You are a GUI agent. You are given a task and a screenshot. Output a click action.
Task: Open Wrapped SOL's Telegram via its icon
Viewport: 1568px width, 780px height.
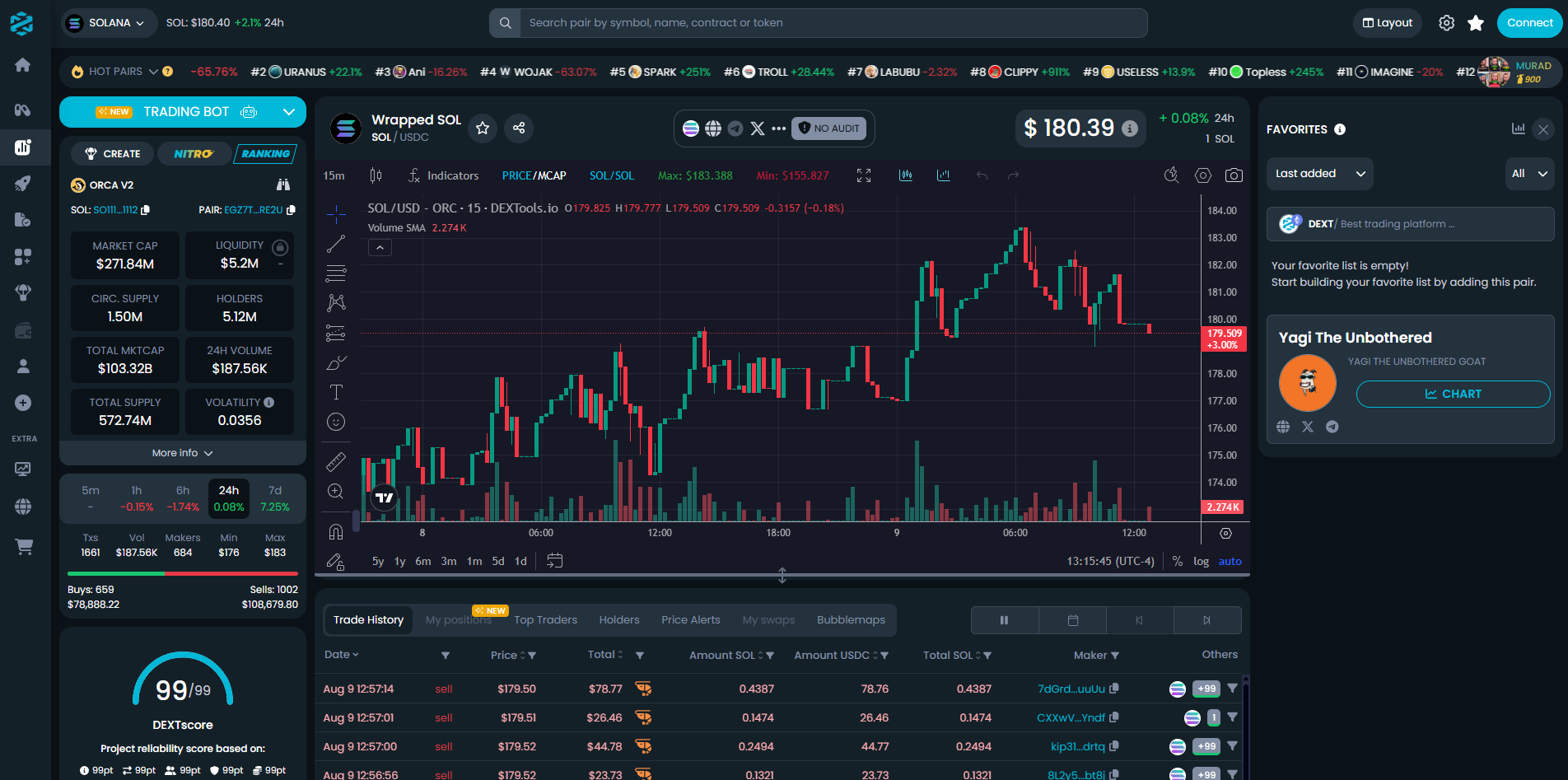click(735, 128)
